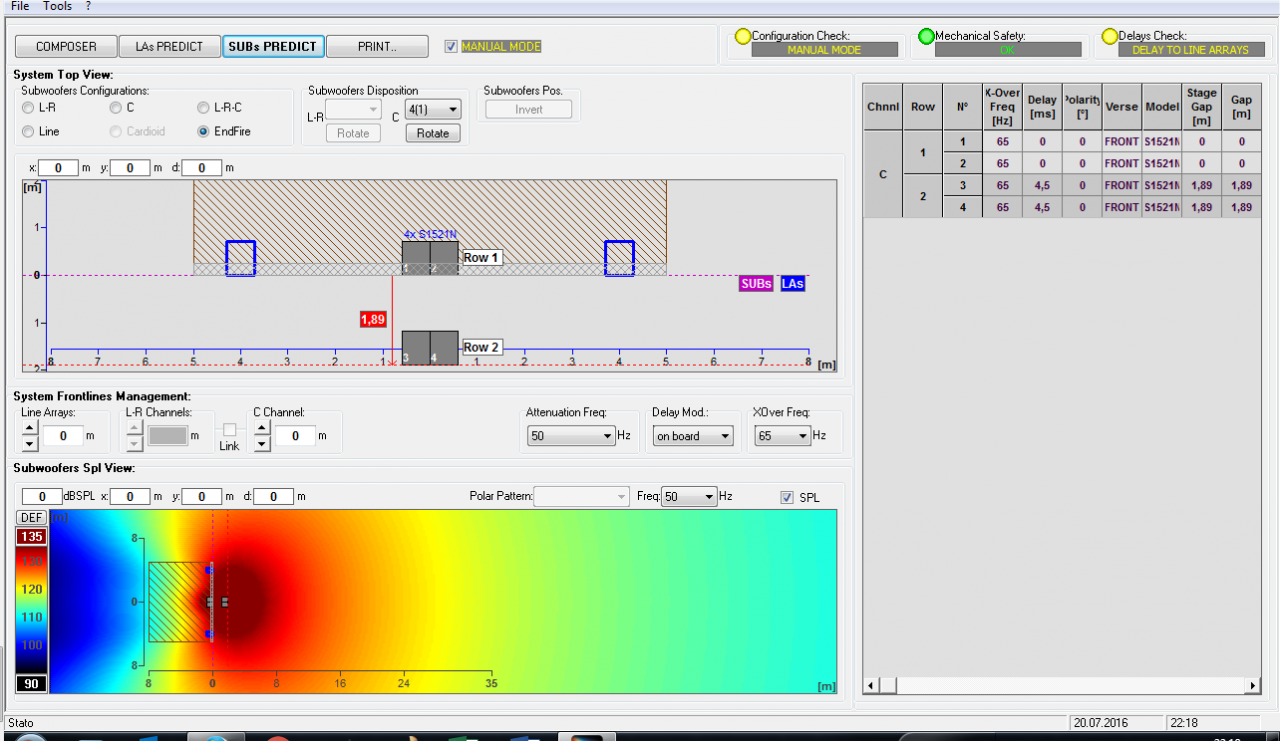Click the x field in System Top View
Viewport: 1280px width, 741px height.
(59, 168)
